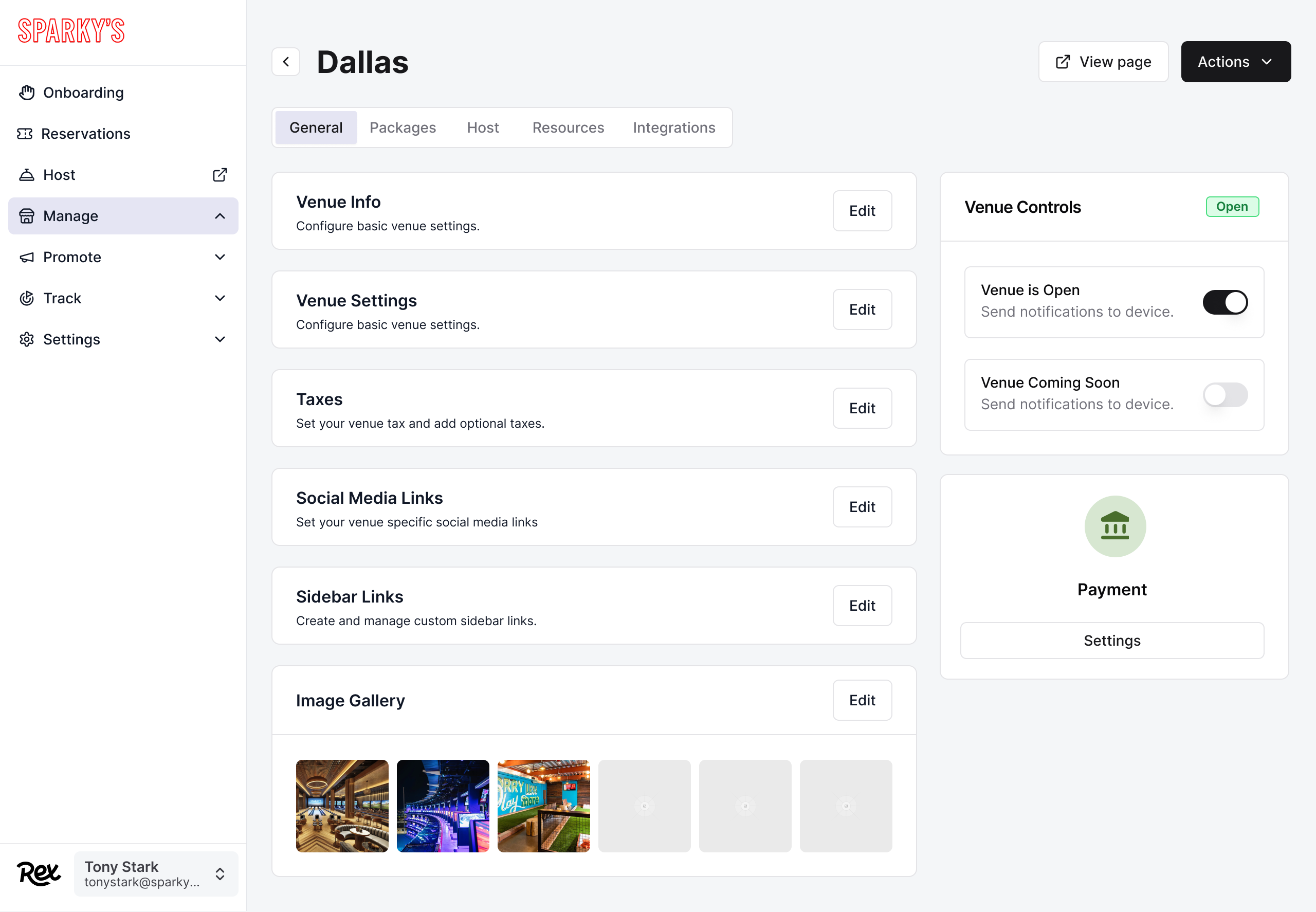Disable the Venue is Open toggle
Image resolution: width=1316 pixels, height=912 pixels.
(1224, 302)
